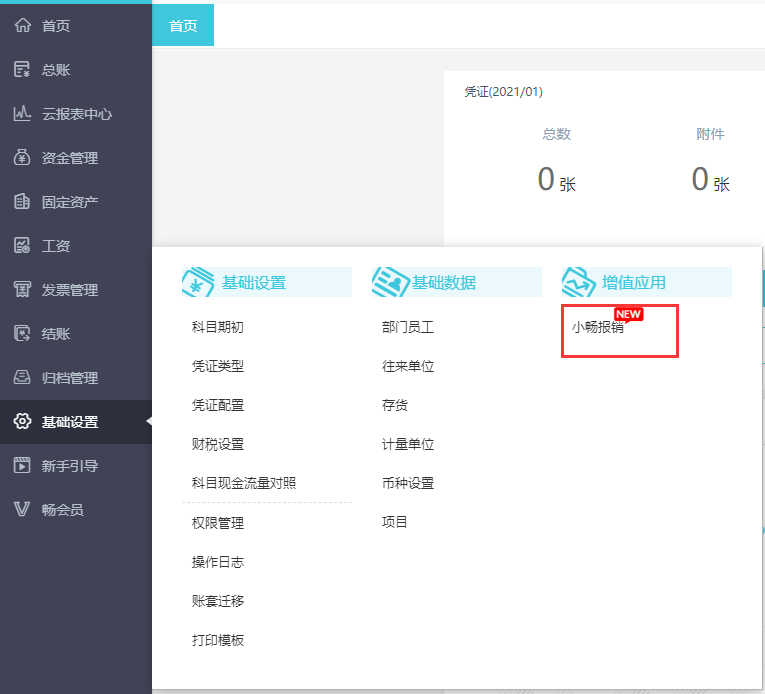The height and width of the screenshot is (694, 765).
Task: Go to 打印模板 settings
Action: [217, 640]
